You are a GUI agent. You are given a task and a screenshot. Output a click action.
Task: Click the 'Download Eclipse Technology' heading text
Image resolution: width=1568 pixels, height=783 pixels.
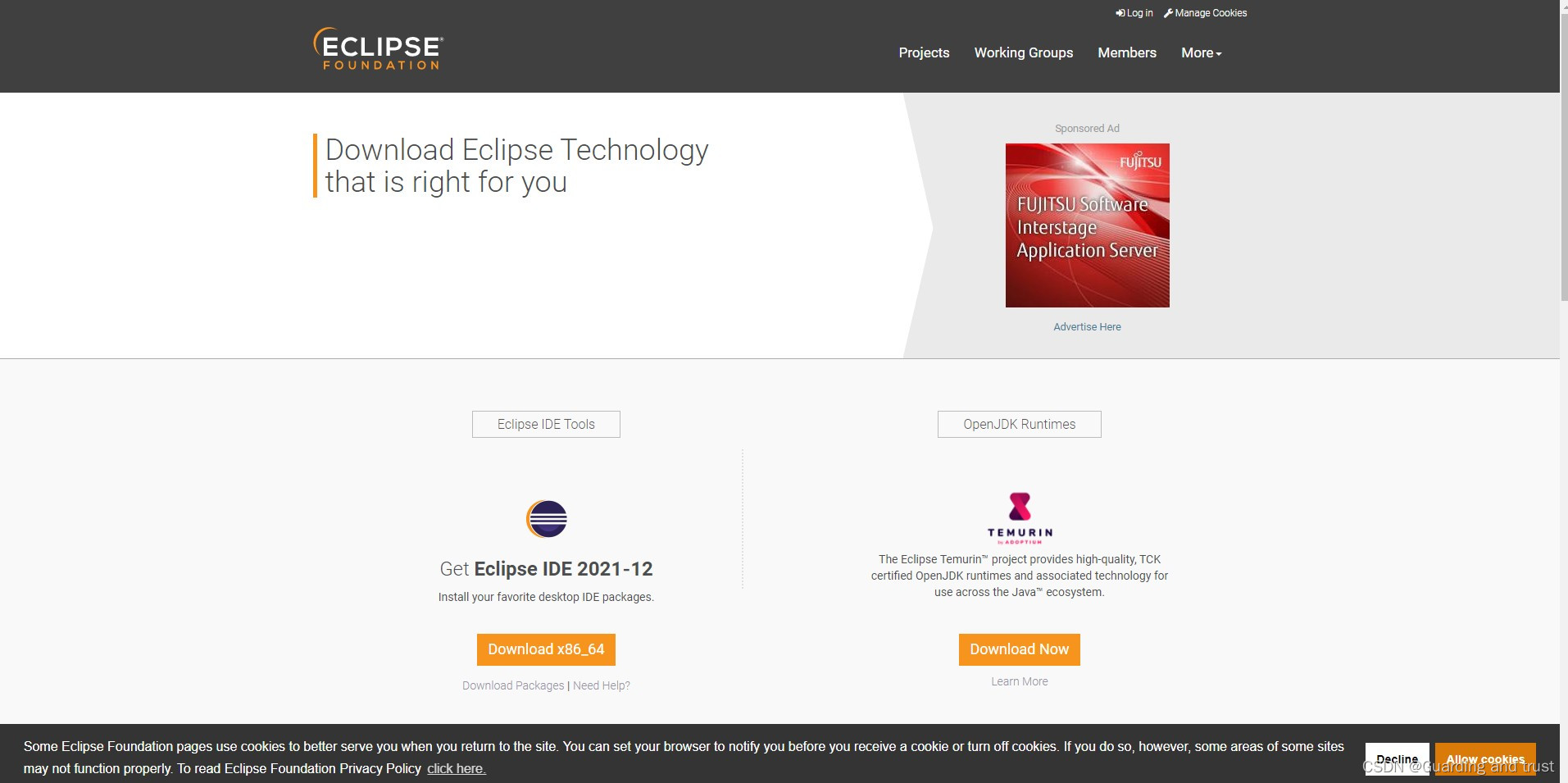516,166
